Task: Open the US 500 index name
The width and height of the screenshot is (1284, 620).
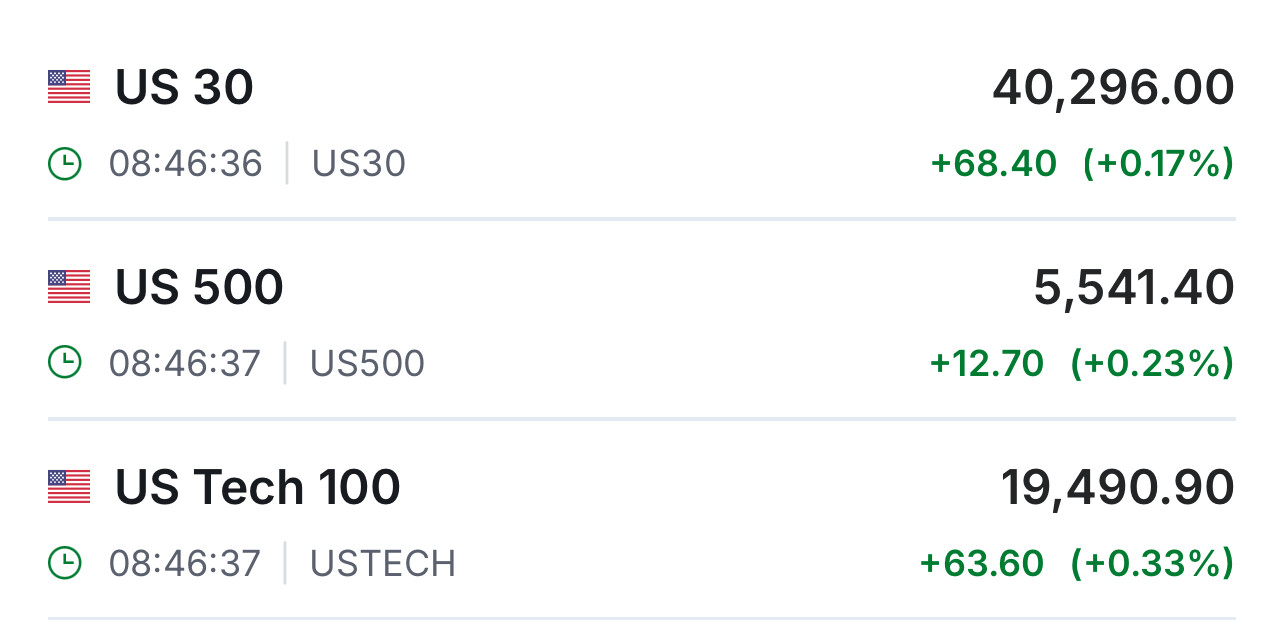Action: click(199, 288)
